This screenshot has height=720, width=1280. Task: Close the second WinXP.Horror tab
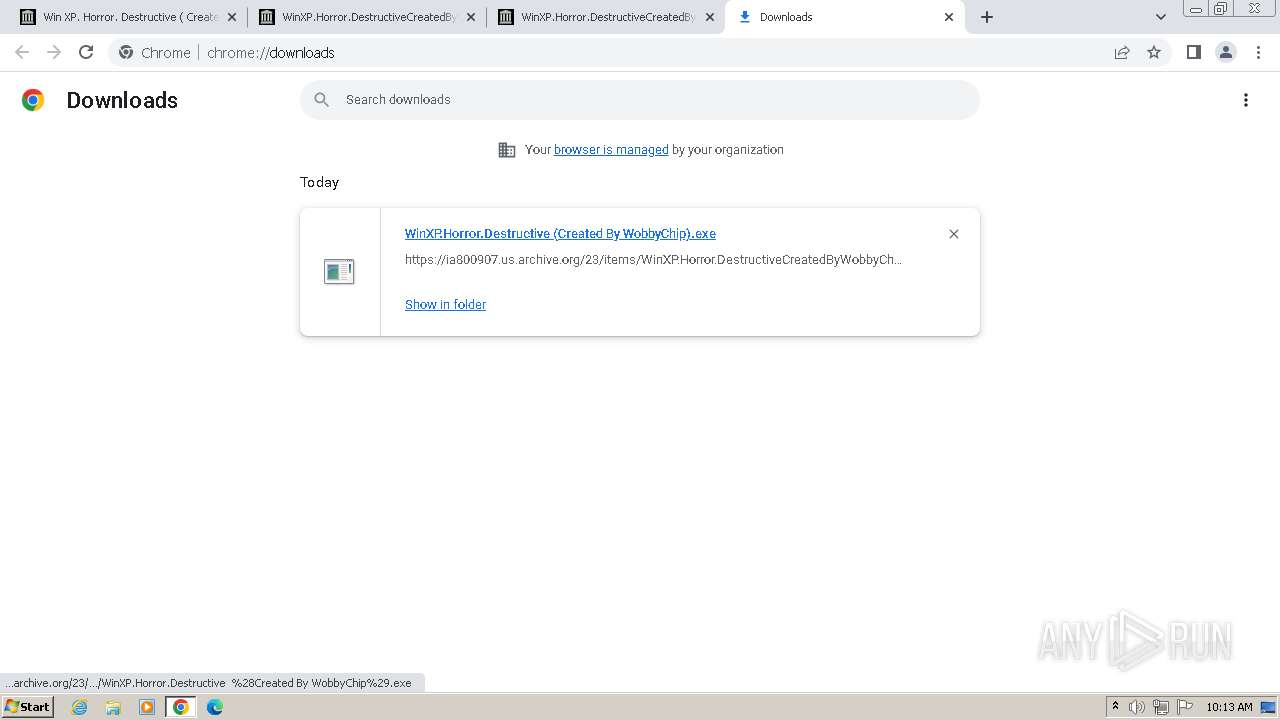[x=471, y=17]
